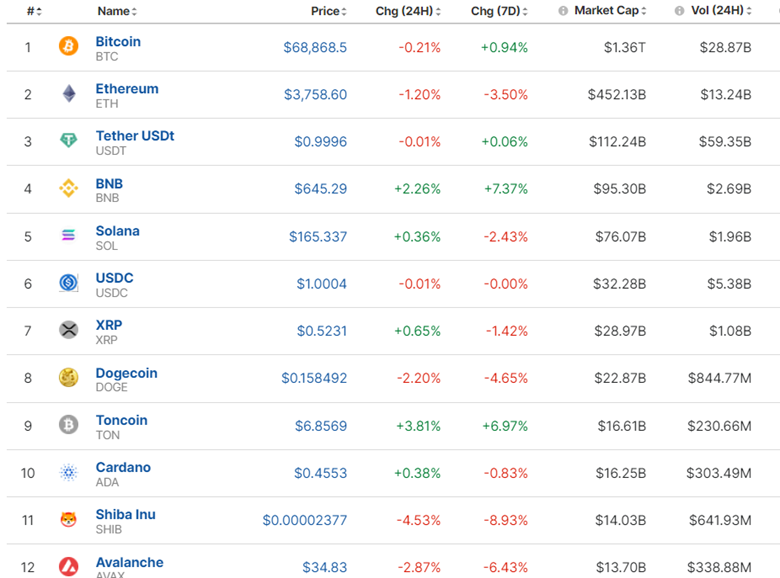780x578 pixels.
Task: Click Avalanche price $34.83
Action: point(325,568)
